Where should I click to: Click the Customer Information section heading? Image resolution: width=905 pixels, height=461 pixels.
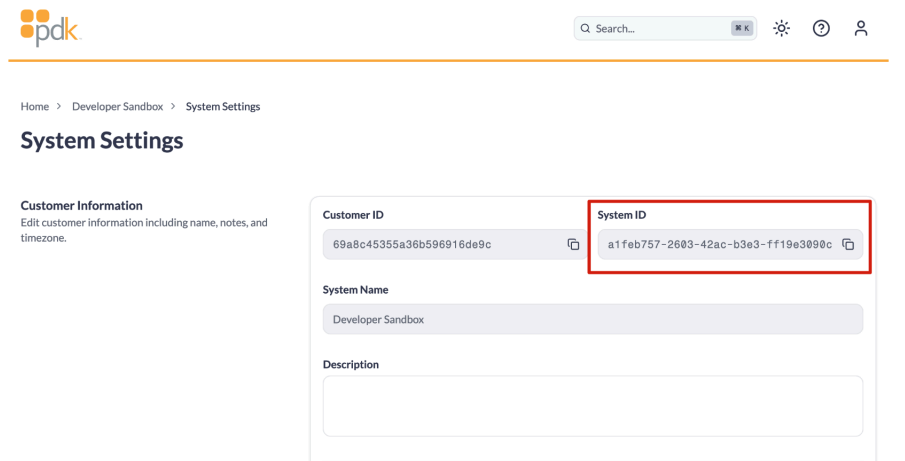tap(81, 205)
